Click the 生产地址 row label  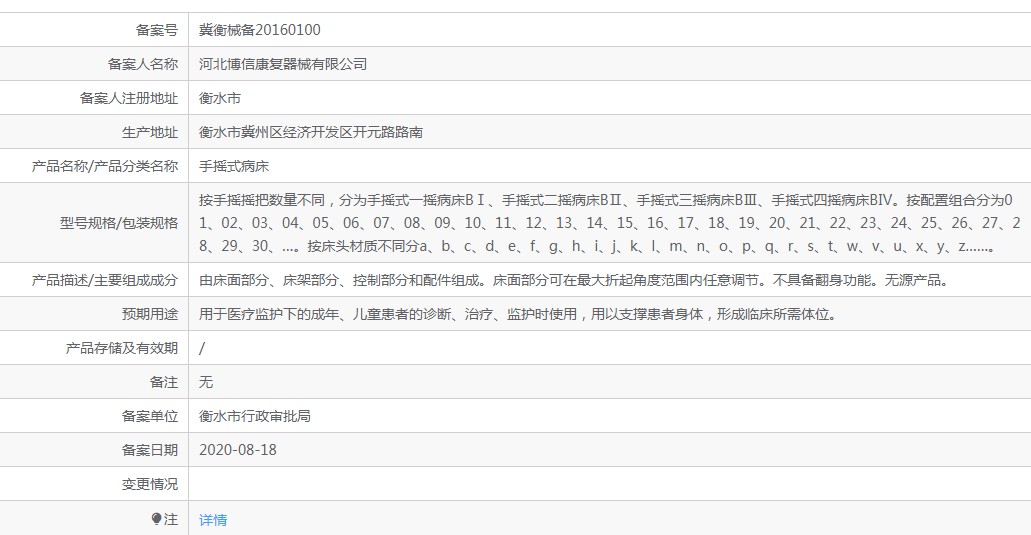point(150,132)
